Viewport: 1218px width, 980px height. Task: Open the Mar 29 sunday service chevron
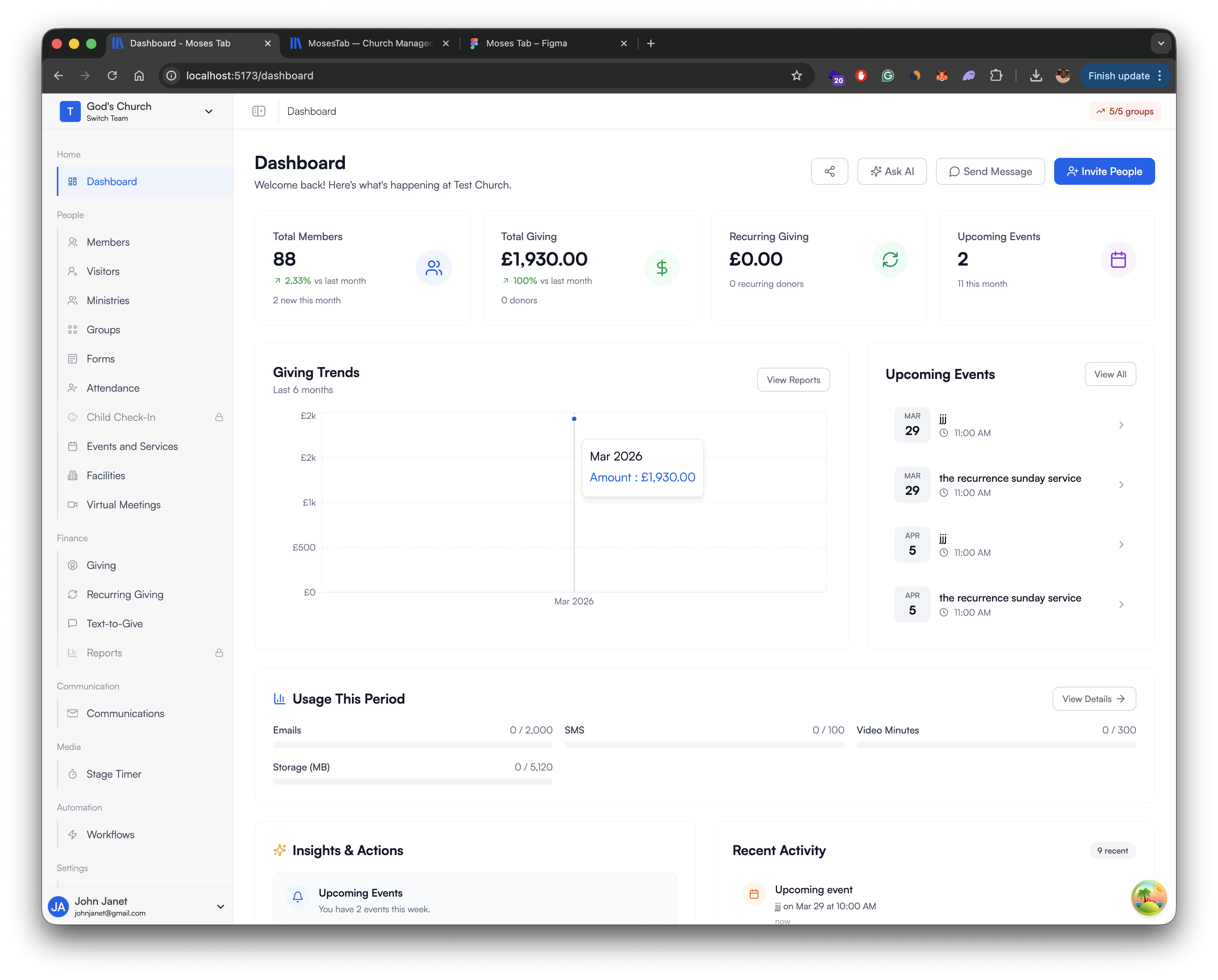(1121, 485)
